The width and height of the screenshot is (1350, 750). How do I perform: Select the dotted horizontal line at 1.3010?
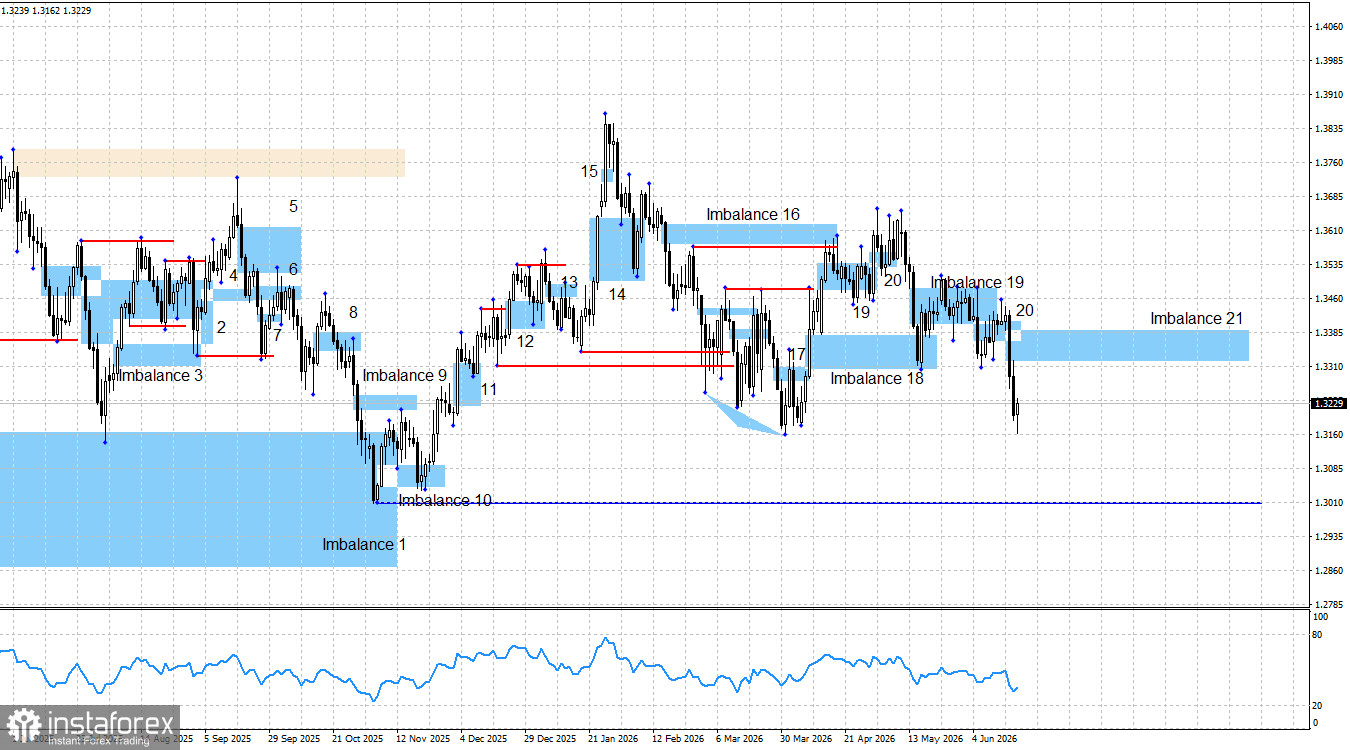[820, 503]
